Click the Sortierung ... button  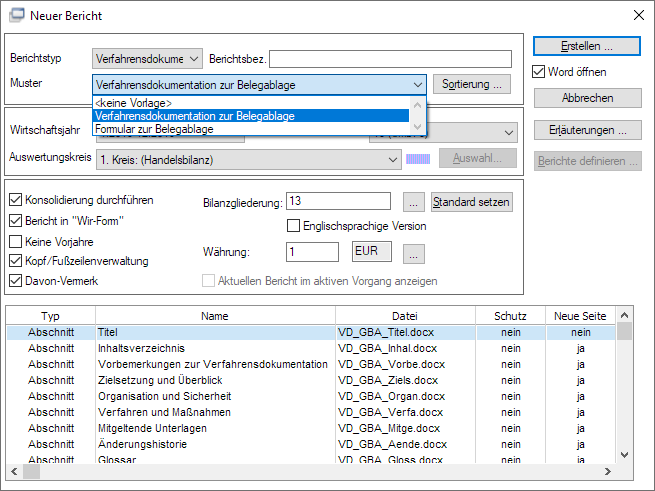tap(472, 84)
